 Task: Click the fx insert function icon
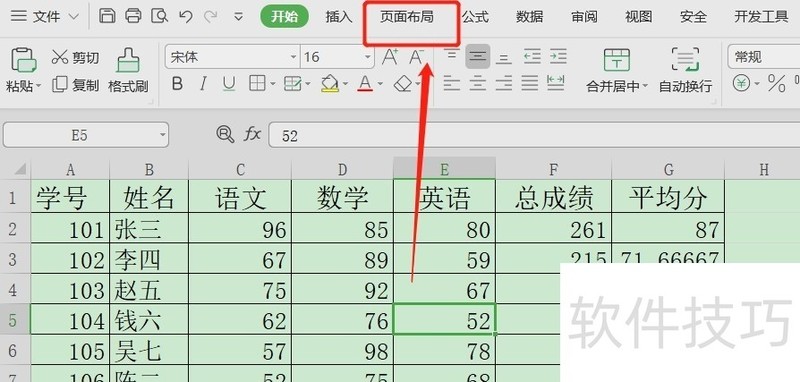pos(252,135)
